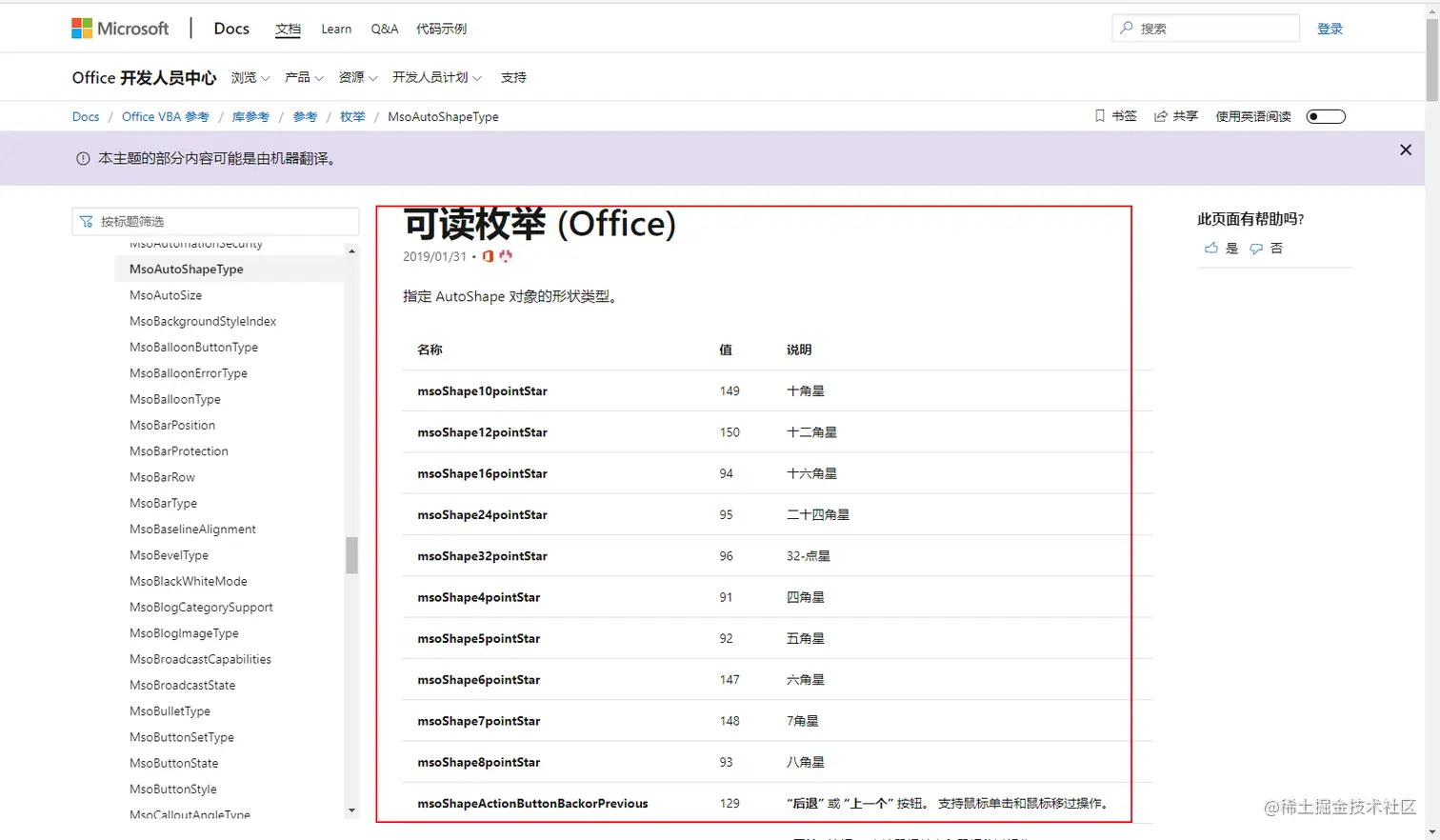Click the info icon in translation banner
The image size is (1440, 840).
pyautogui.click(x=83, y=159)
